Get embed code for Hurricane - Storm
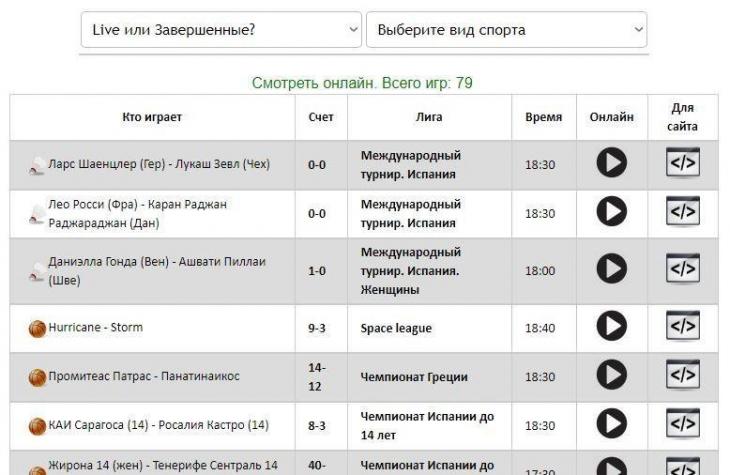Screen dimensions: 730x475 pyautogui.click(x=682, y=327)
